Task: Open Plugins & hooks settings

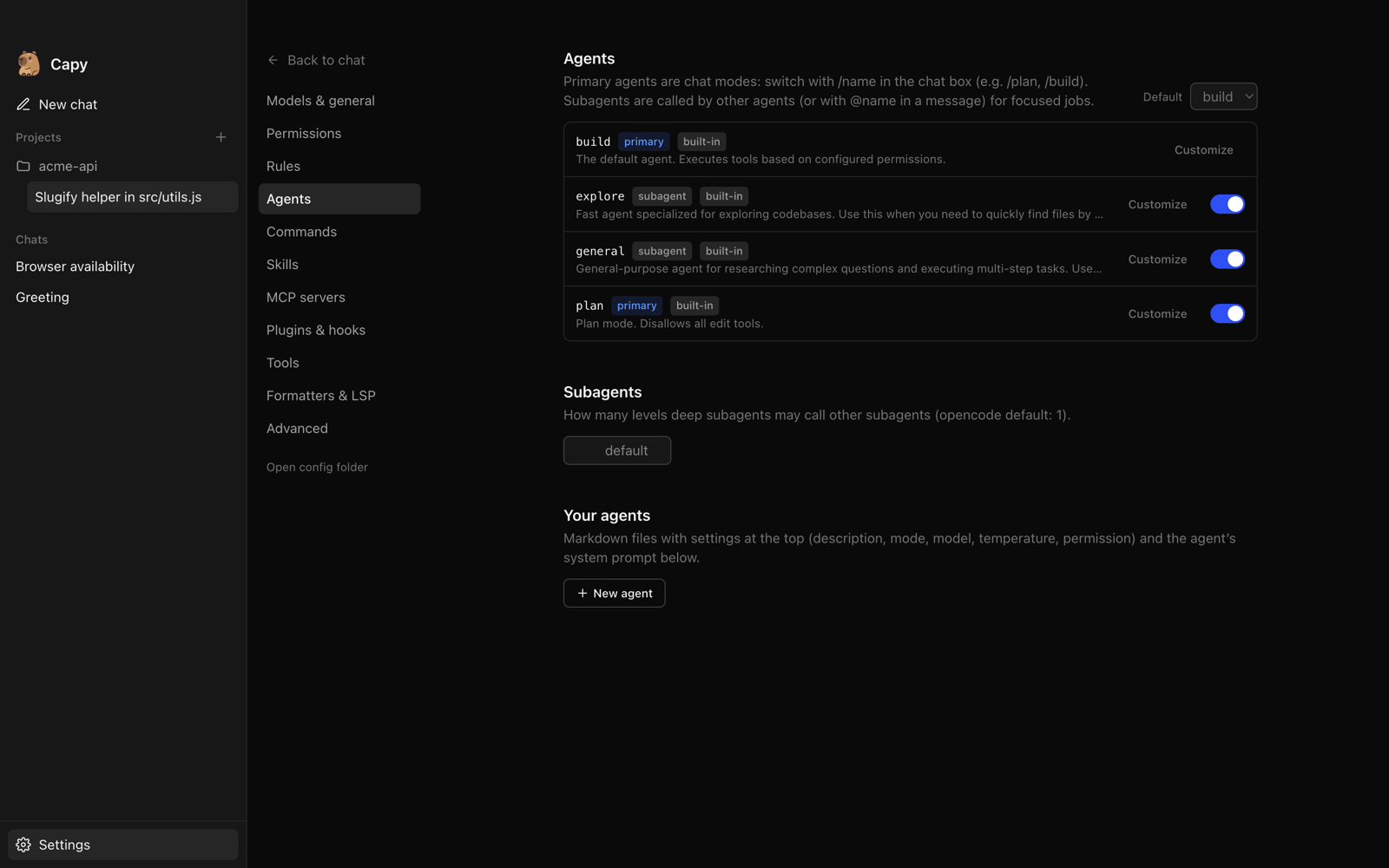Action: (339, 330)
